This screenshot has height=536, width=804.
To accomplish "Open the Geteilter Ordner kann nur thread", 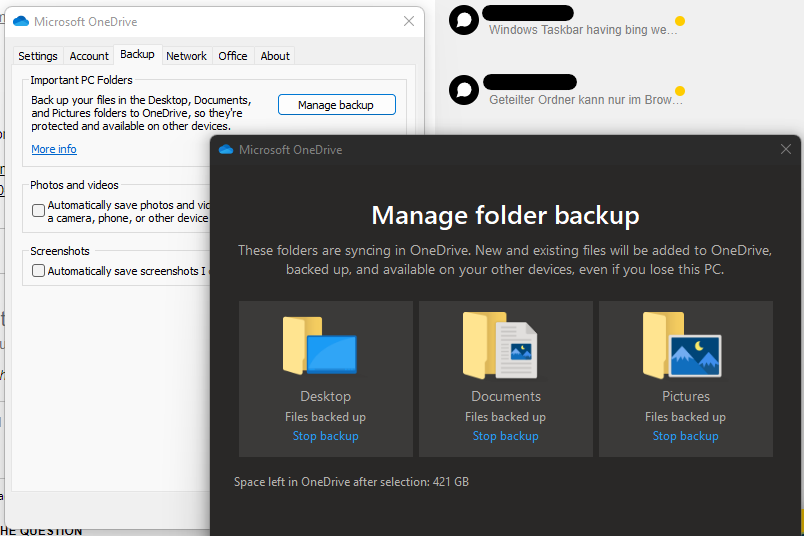I will pos(586,100).
